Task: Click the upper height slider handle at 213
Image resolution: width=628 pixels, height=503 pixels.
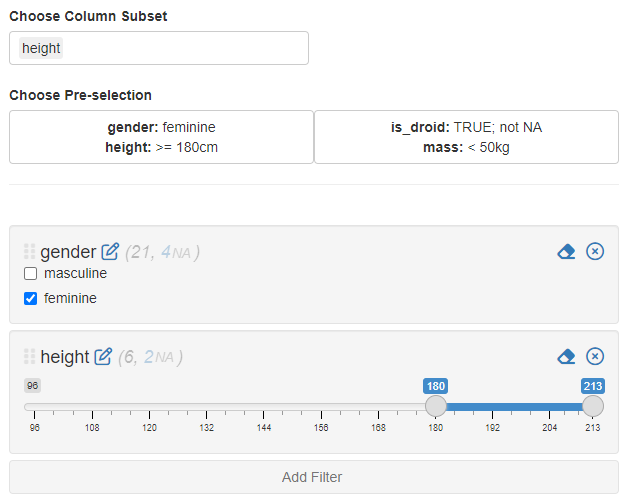Action: coord(593,406)
